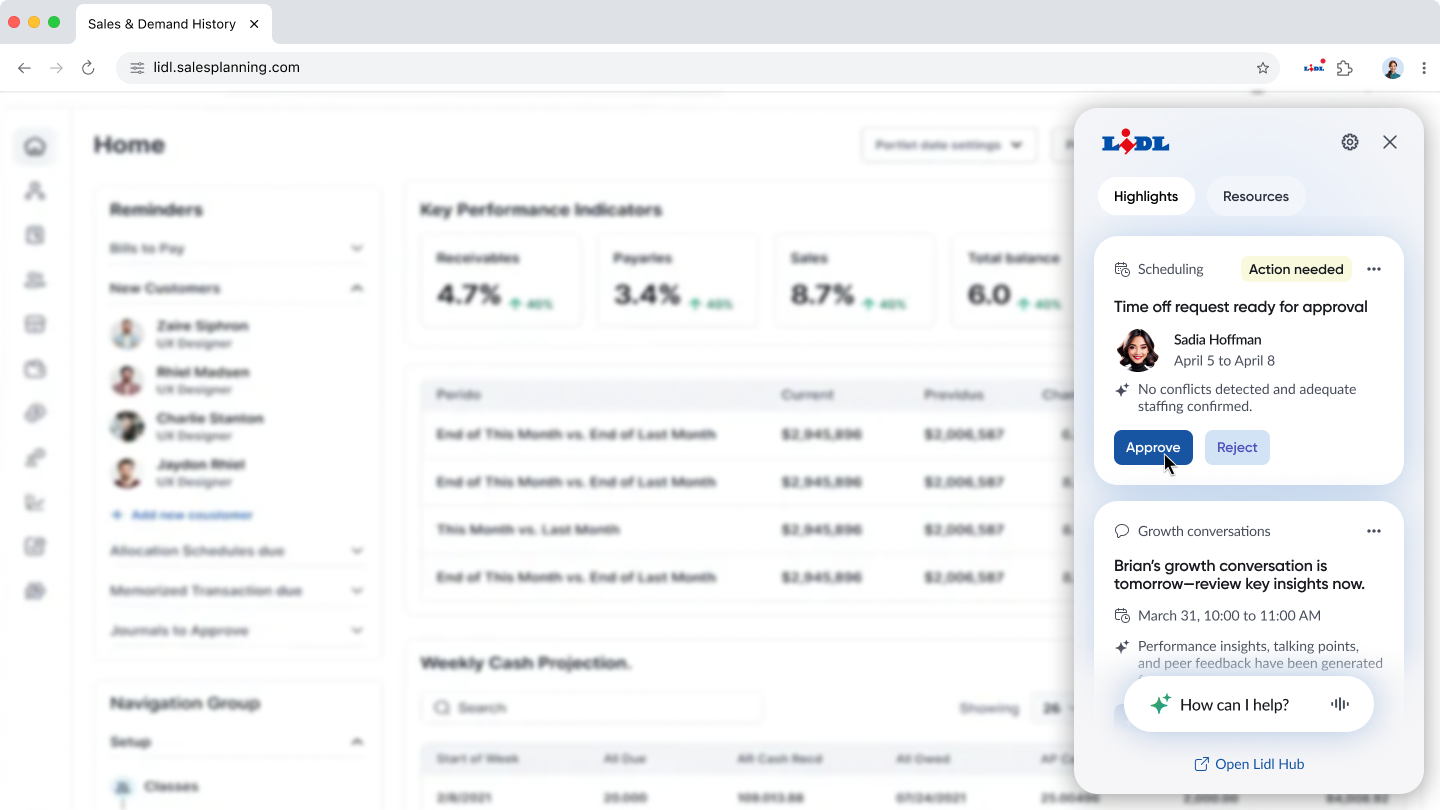The image size is (1440, 810).
Task: Select the Highlights tab
Action: (1146, 196)
